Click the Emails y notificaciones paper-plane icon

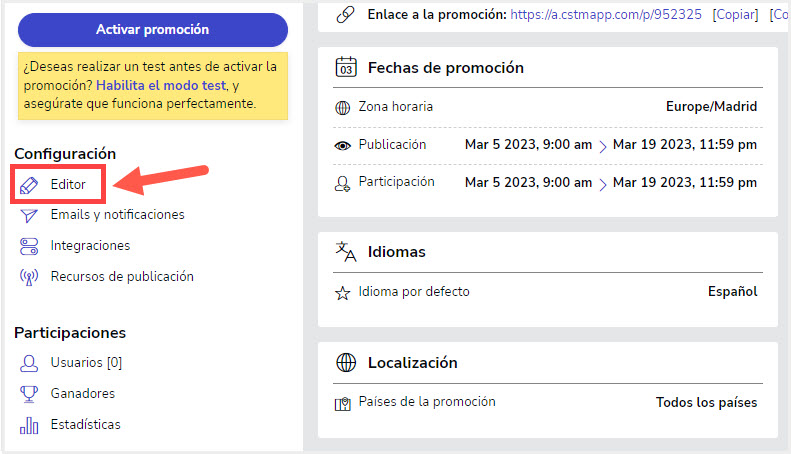point(29,215)
